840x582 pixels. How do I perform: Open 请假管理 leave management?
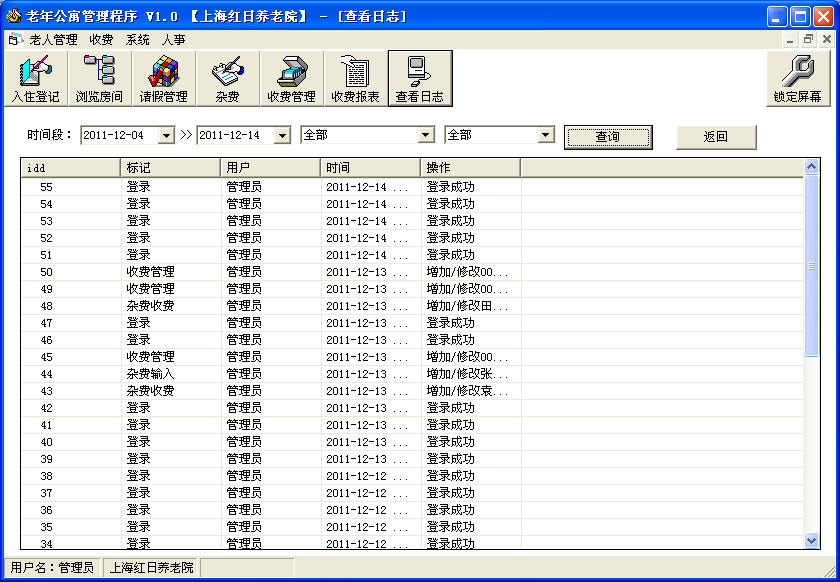[163, 78]
